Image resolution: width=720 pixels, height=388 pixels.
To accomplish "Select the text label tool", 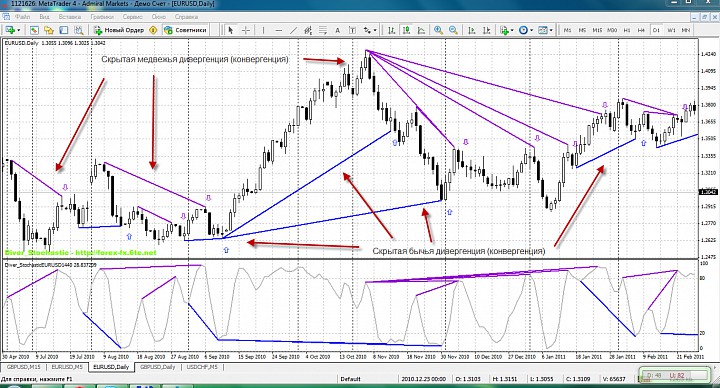I will pos(352,30).
